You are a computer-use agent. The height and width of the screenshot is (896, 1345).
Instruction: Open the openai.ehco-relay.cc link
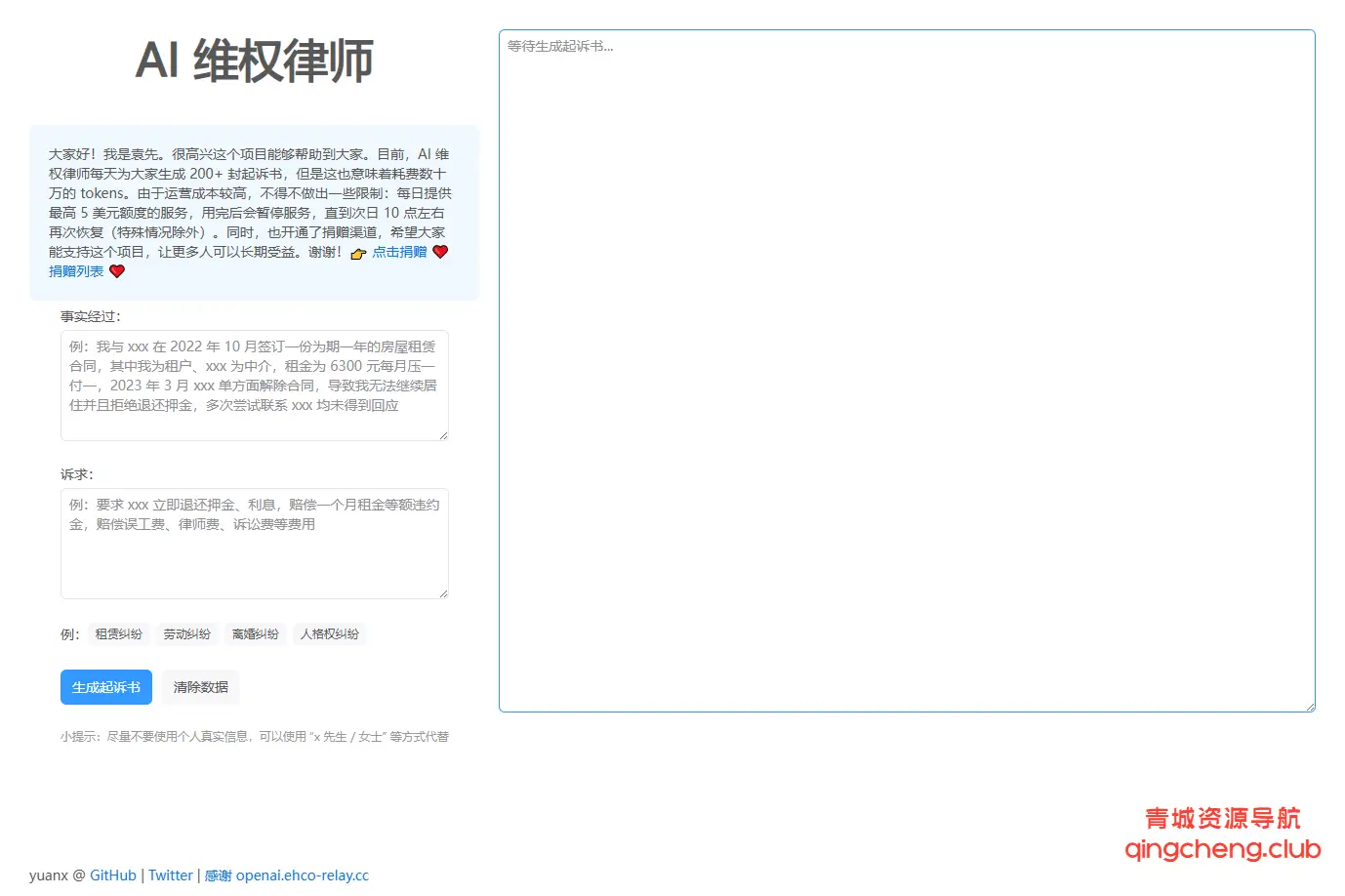click(x=302, y=875)
